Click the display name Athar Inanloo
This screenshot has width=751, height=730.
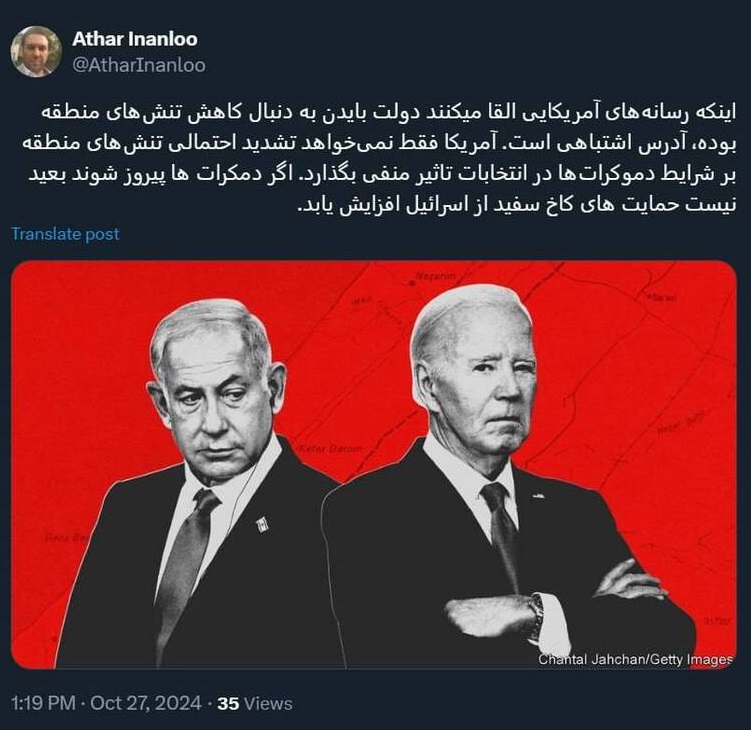(135, 39)
